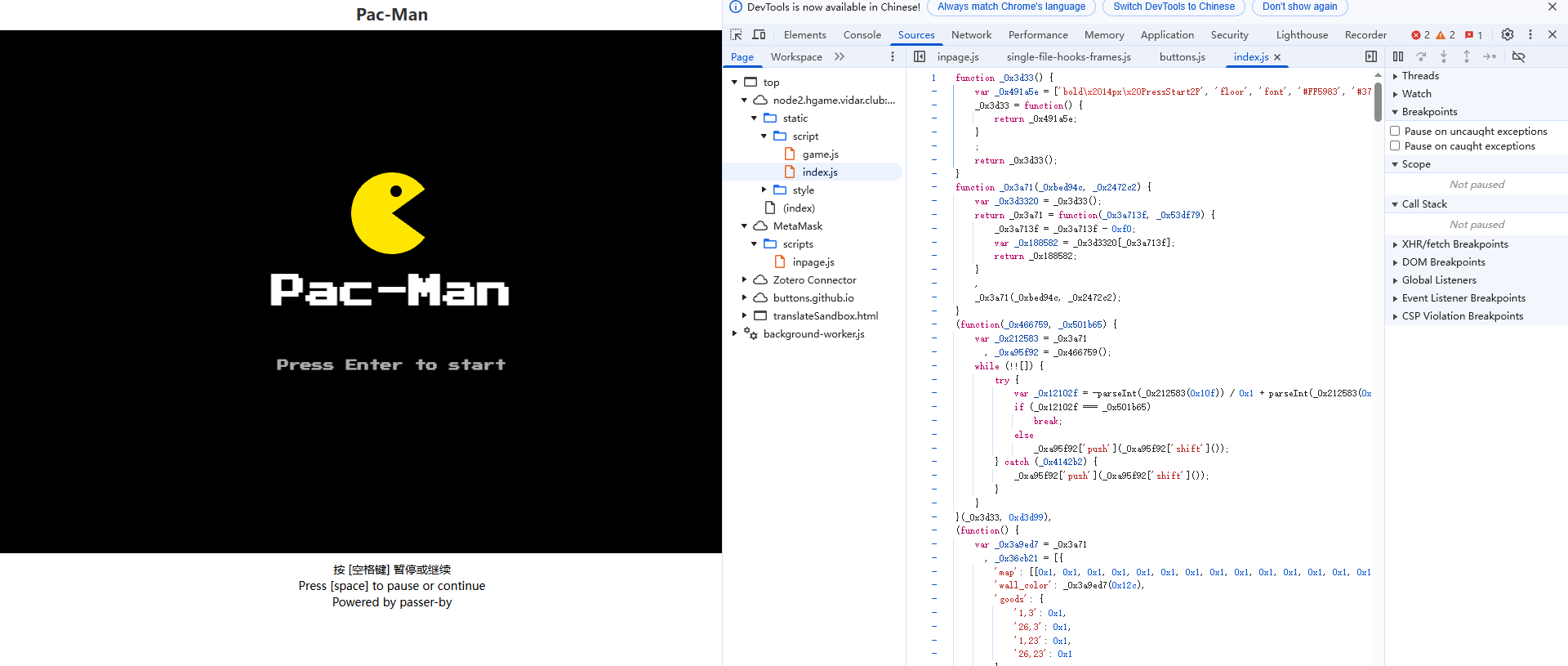
Task: Activate the inspect element picker icon
Action: (x=736, y=34)
